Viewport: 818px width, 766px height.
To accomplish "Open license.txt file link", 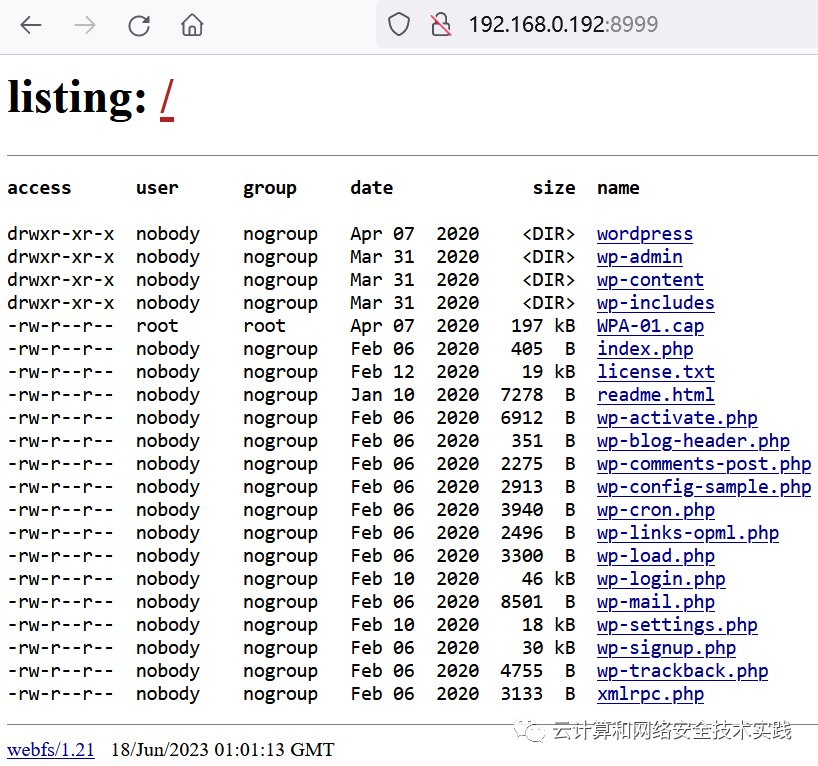I will tap(656, 372).
